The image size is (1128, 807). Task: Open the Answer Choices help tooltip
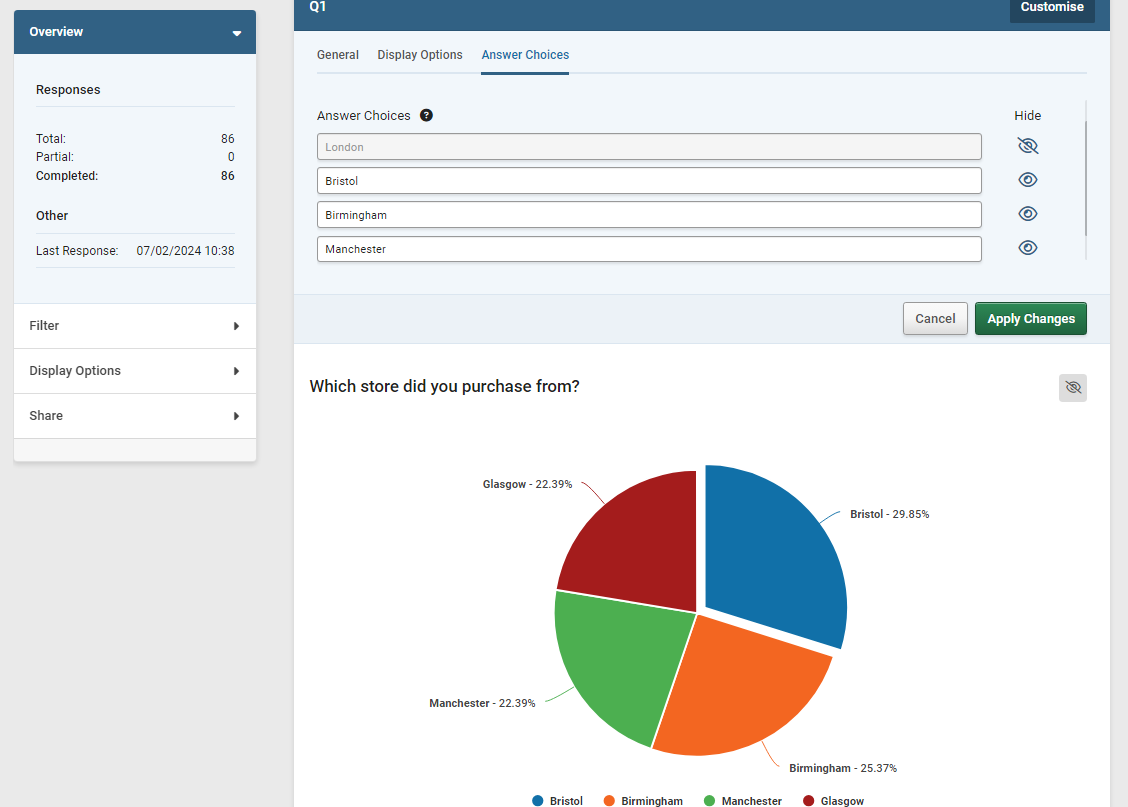point(426,115)
